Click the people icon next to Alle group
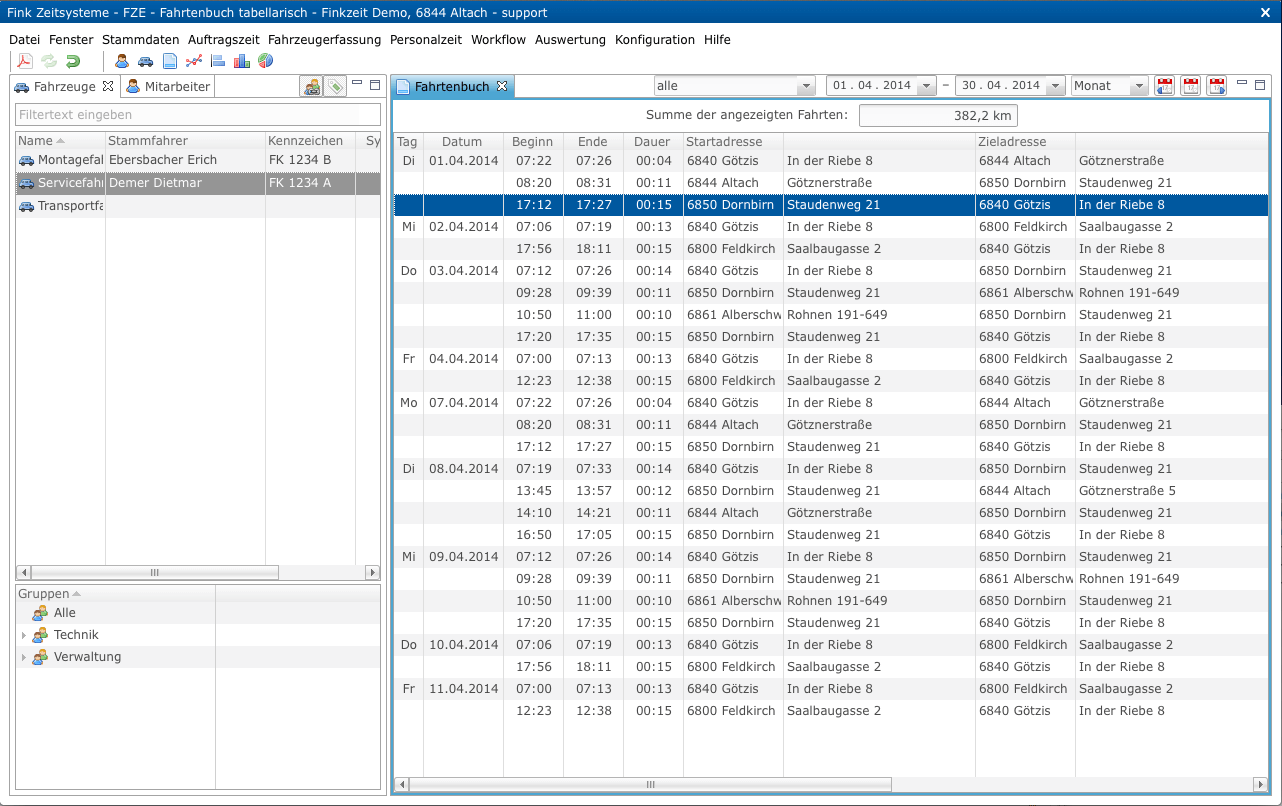This screenshot has height=806, width=1282. 40,613
